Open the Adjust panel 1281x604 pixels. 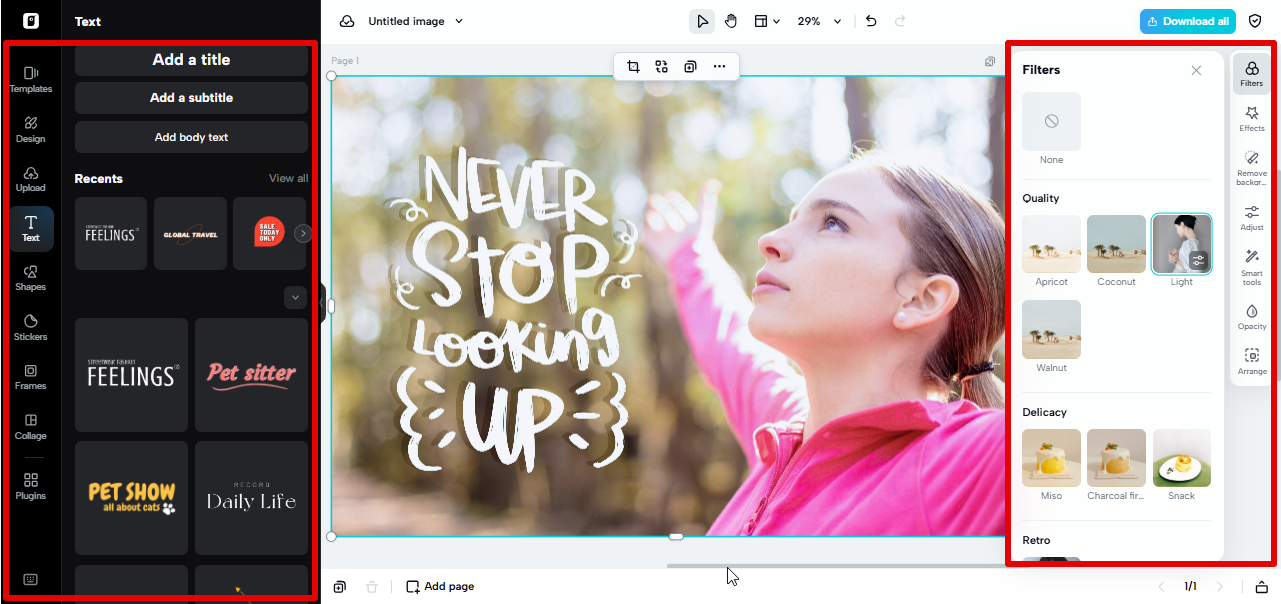[x=1251, y=218]
